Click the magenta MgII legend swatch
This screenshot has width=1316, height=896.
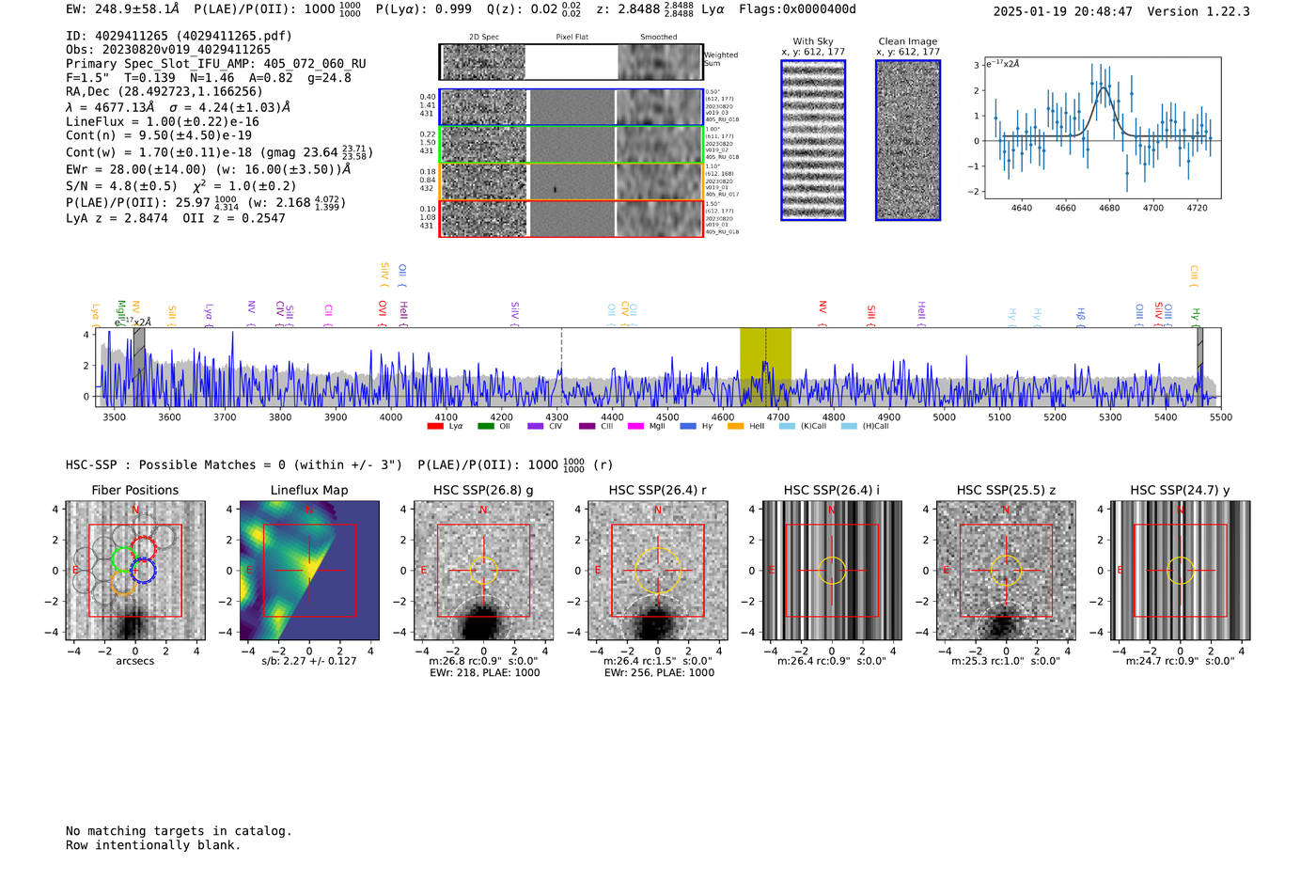pos(636,426)
